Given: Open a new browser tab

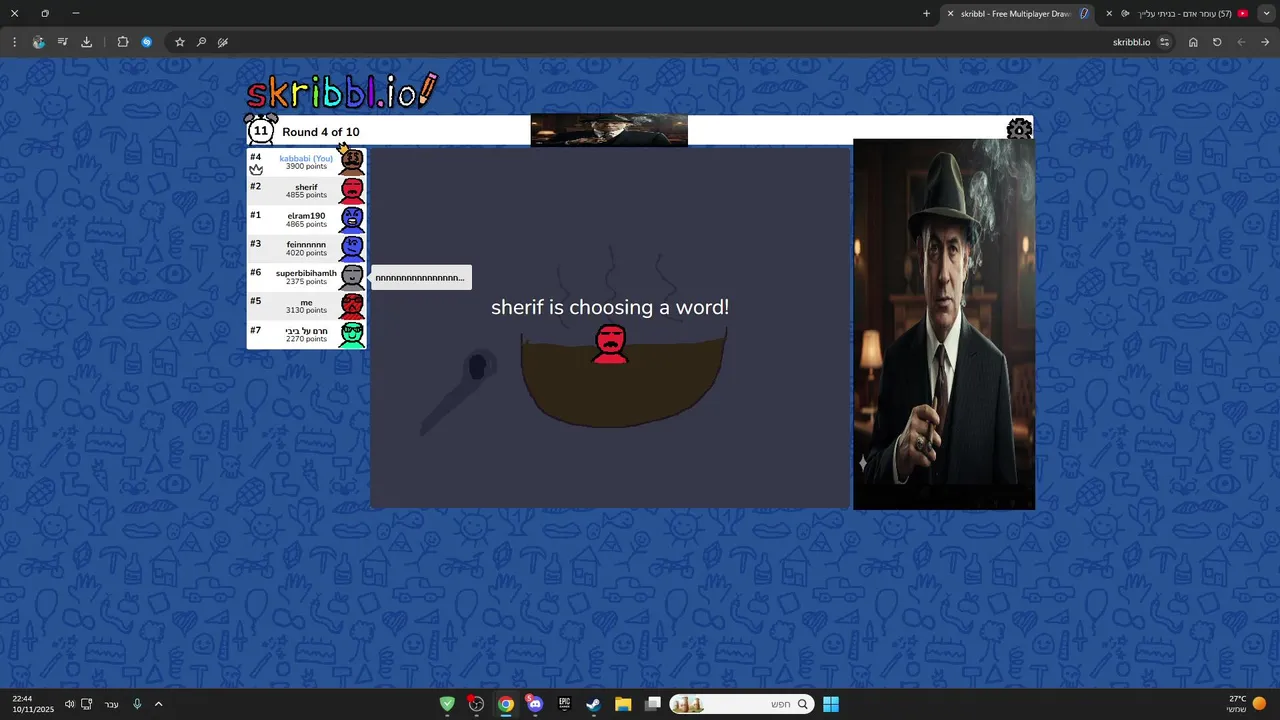Looking at the screenshot, I should (x=926, y=14).
